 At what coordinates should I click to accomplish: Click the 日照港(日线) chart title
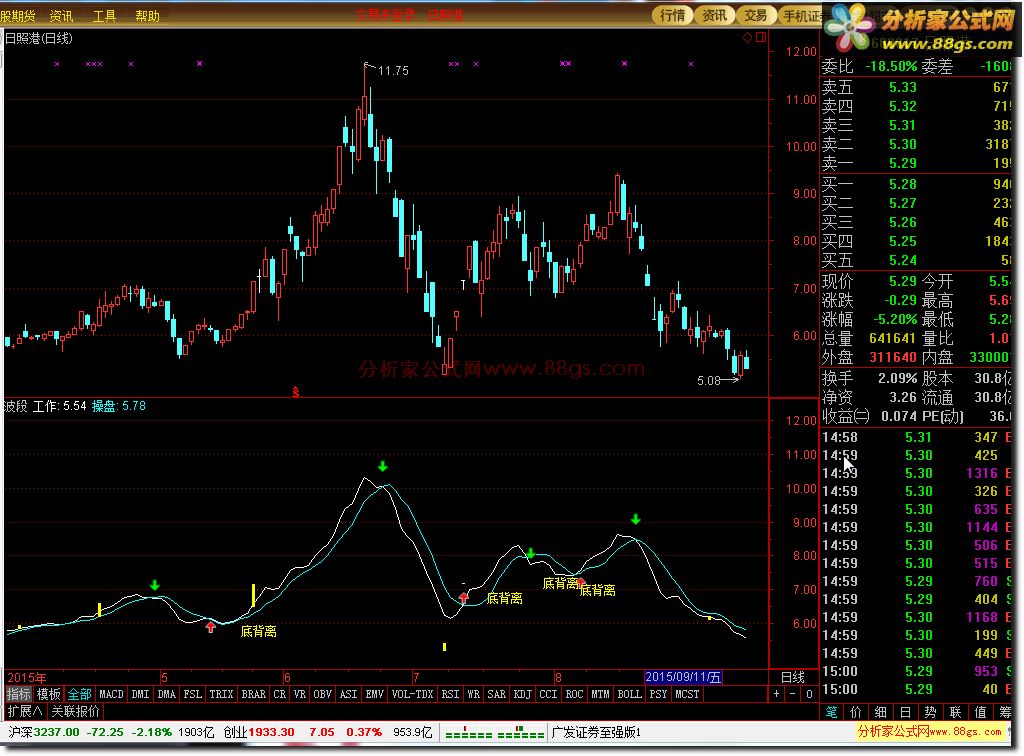tap(39, 38)
